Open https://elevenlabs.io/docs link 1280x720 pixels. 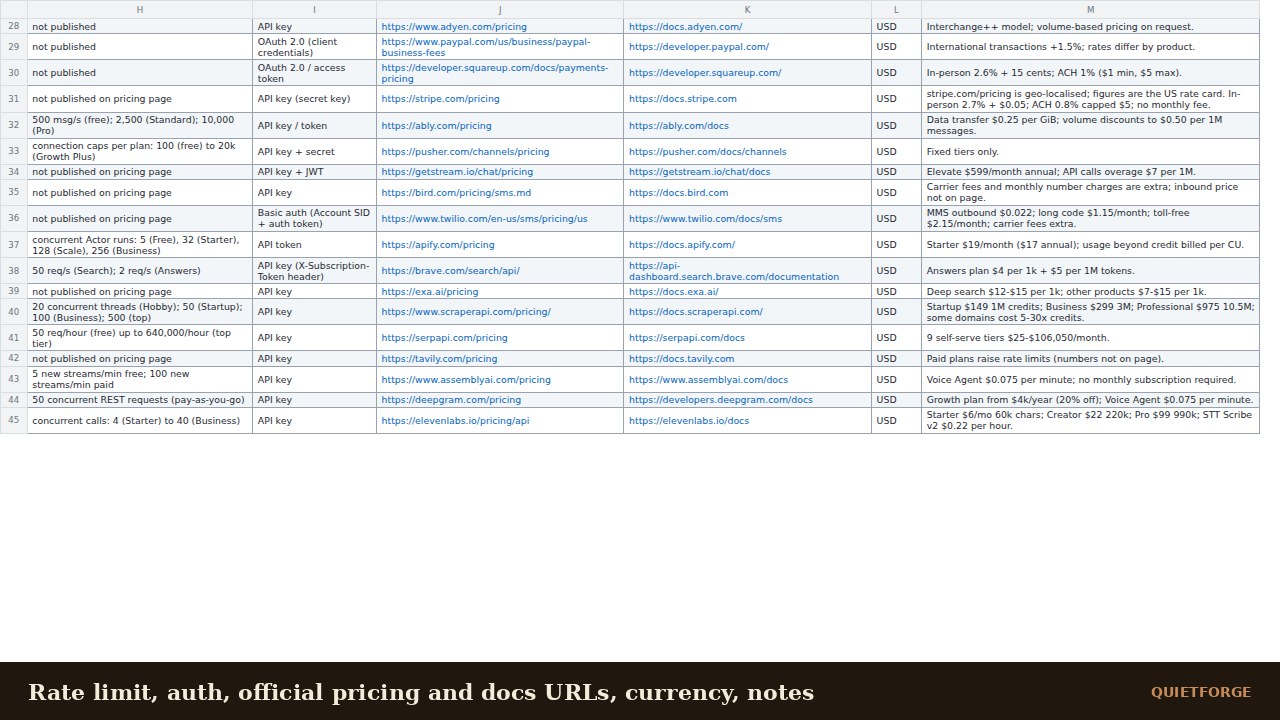[689, 421]
